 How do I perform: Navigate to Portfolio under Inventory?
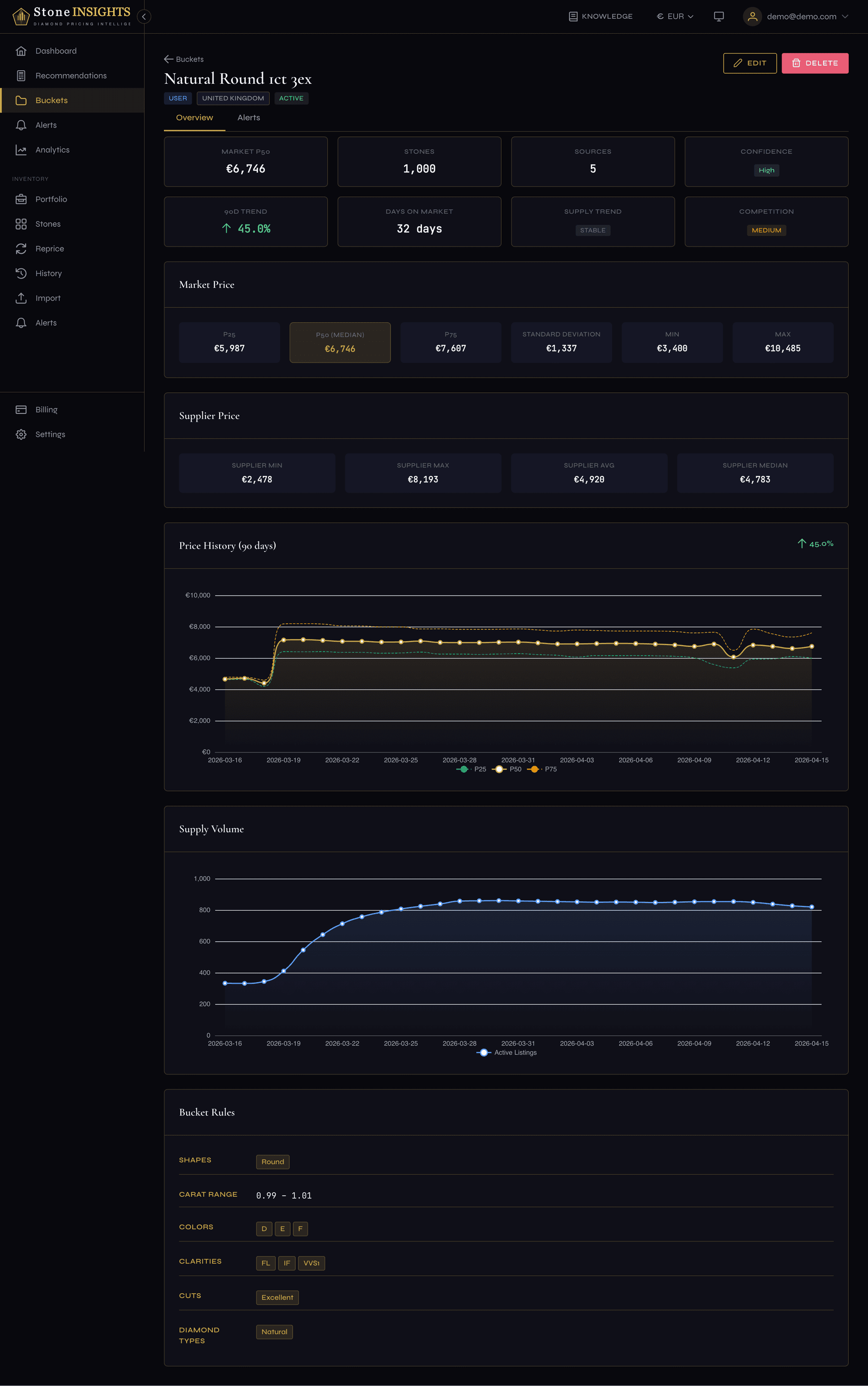point(51,199)
